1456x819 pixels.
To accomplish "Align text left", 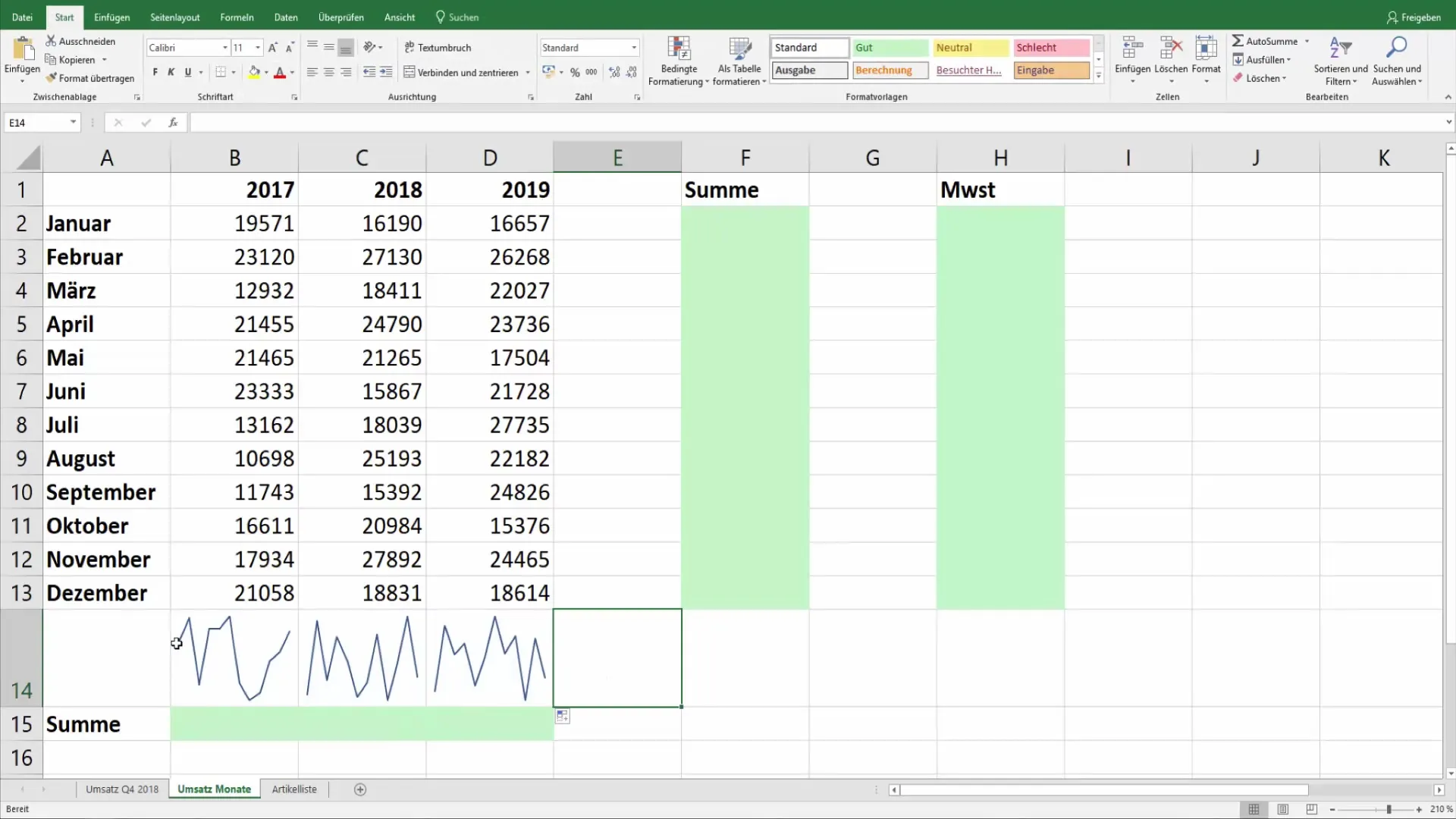I will tap(312, 72).
